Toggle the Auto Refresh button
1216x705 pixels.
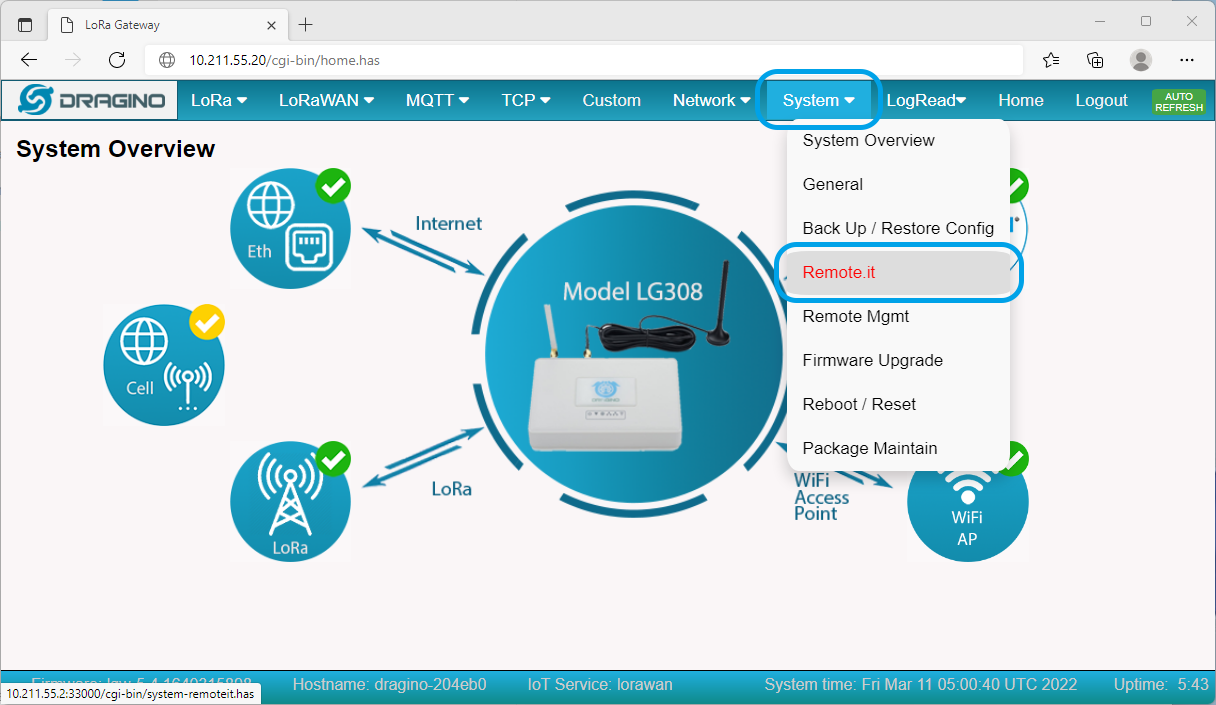1179,102
